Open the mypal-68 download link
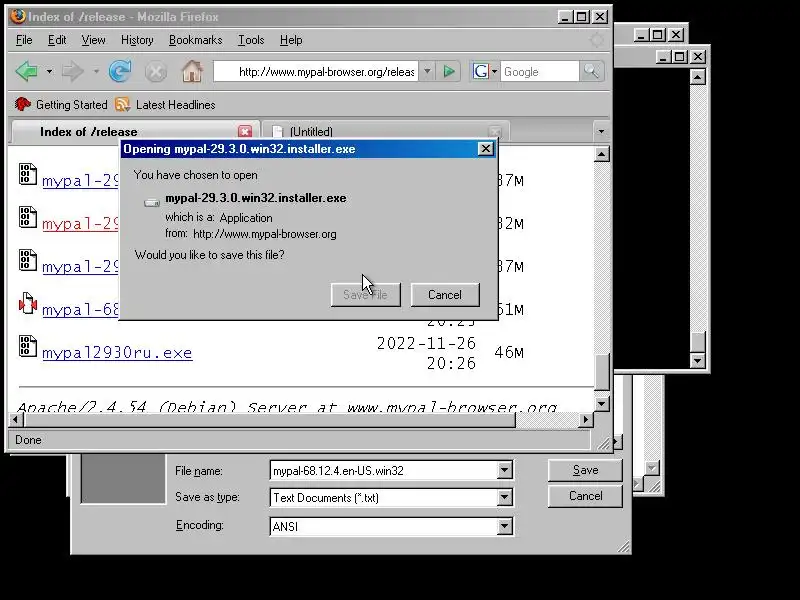800x600 pixels. pyautogui.click(x=80, y=310)
